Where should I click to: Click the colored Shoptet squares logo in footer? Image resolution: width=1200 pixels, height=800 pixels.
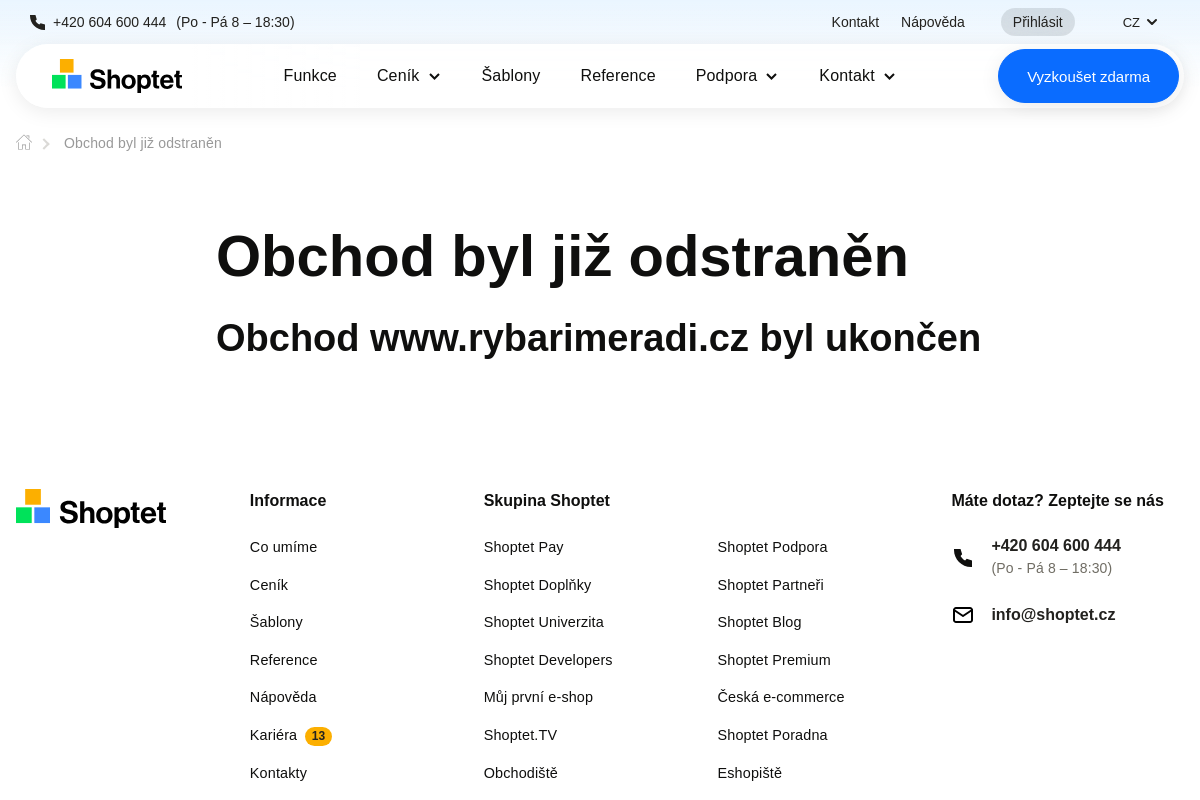pyautogui.click(x=32, y=506)
